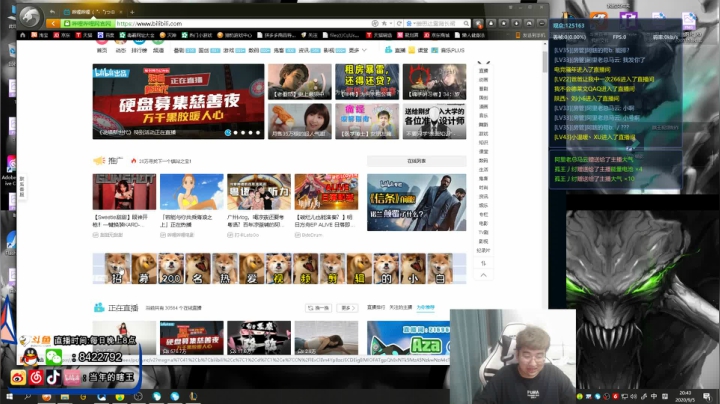This screenshot has height=404, width=720.
Task: Click the taskbar search magnifier icon
Action: 28,396
